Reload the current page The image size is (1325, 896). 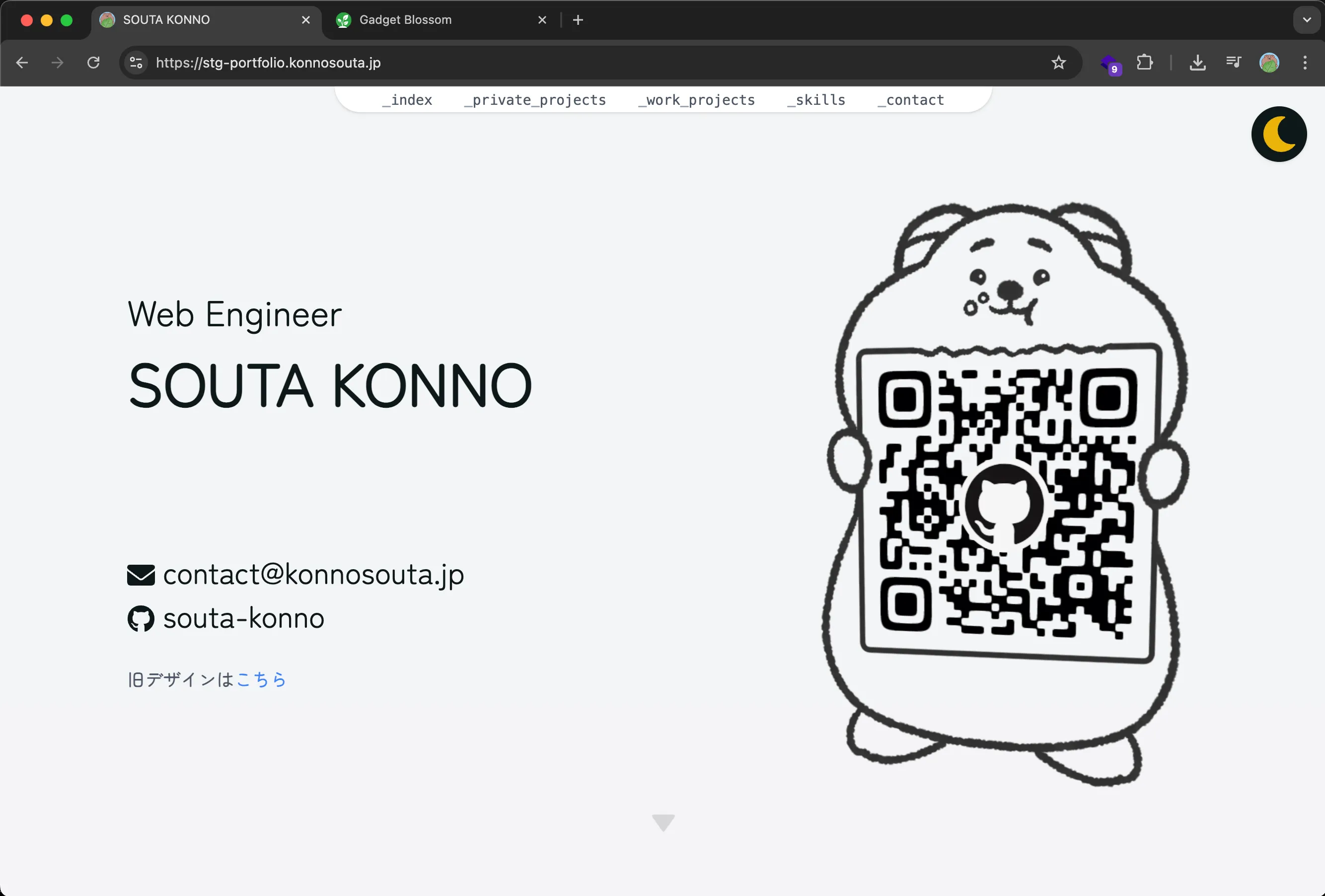click(x=93, y=63)
